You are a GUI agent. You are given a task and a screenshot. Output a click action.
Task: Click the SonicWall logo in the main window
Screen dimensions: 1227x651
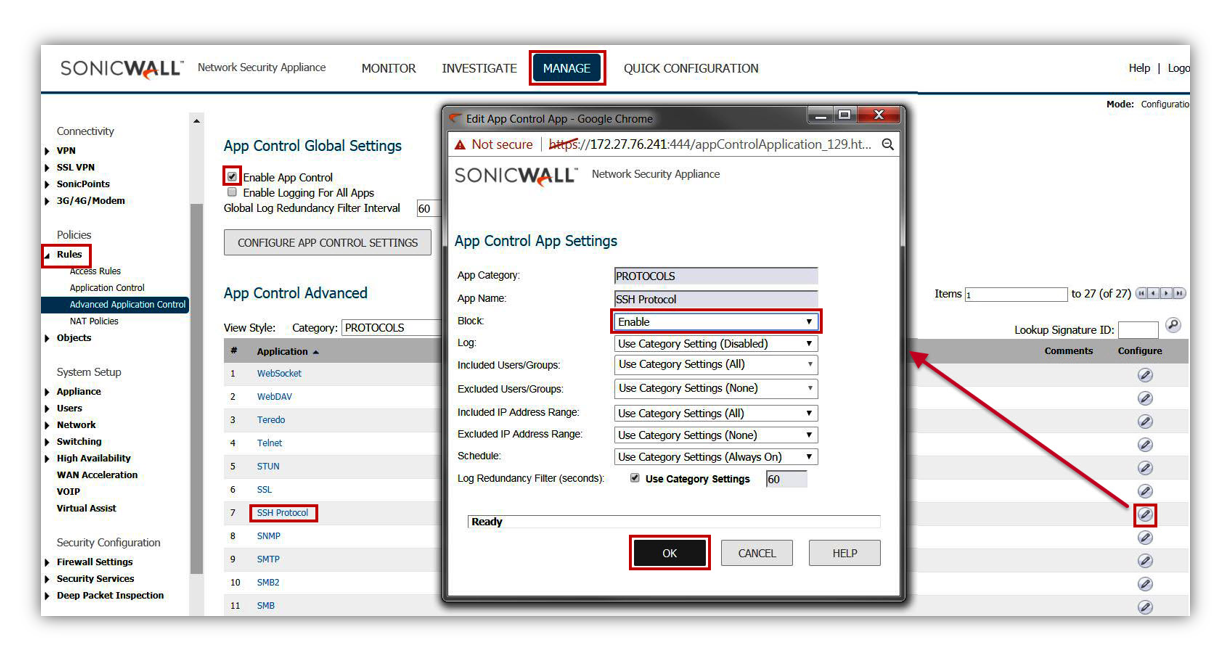(x=121, y=68)
